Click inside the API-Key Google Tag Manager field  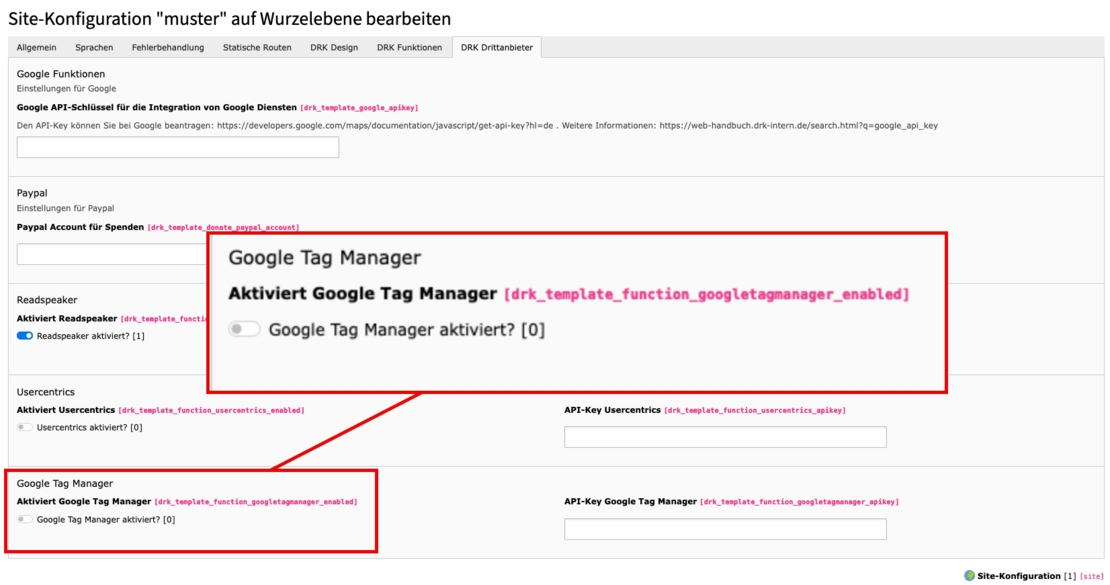coord(725,528)
